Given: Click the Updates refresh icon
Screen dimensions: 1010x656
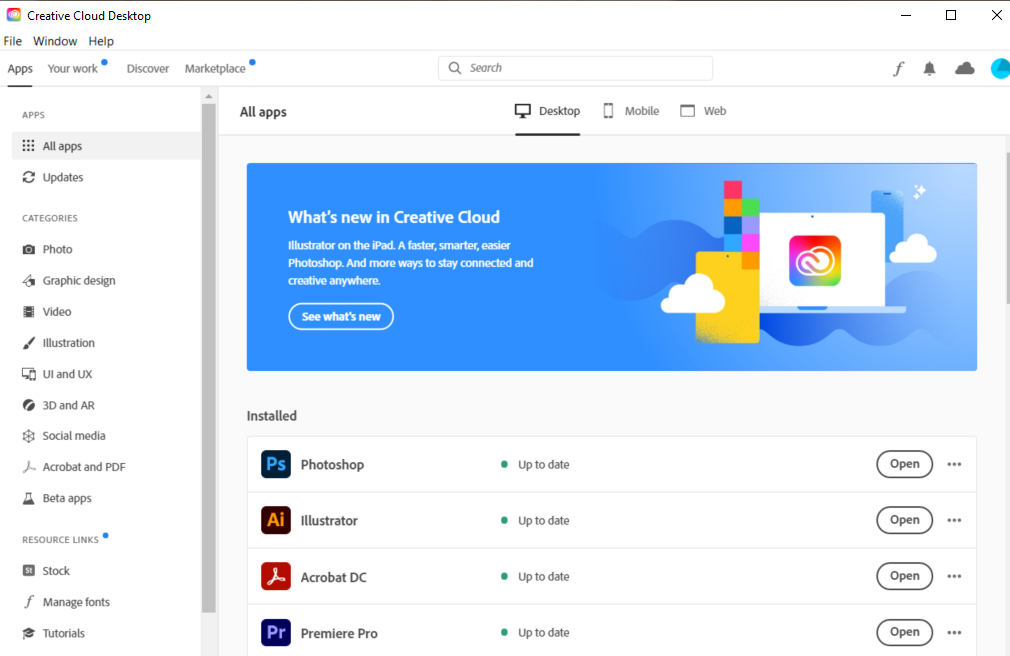Looking at the screenshot, I should pos(28,177).
